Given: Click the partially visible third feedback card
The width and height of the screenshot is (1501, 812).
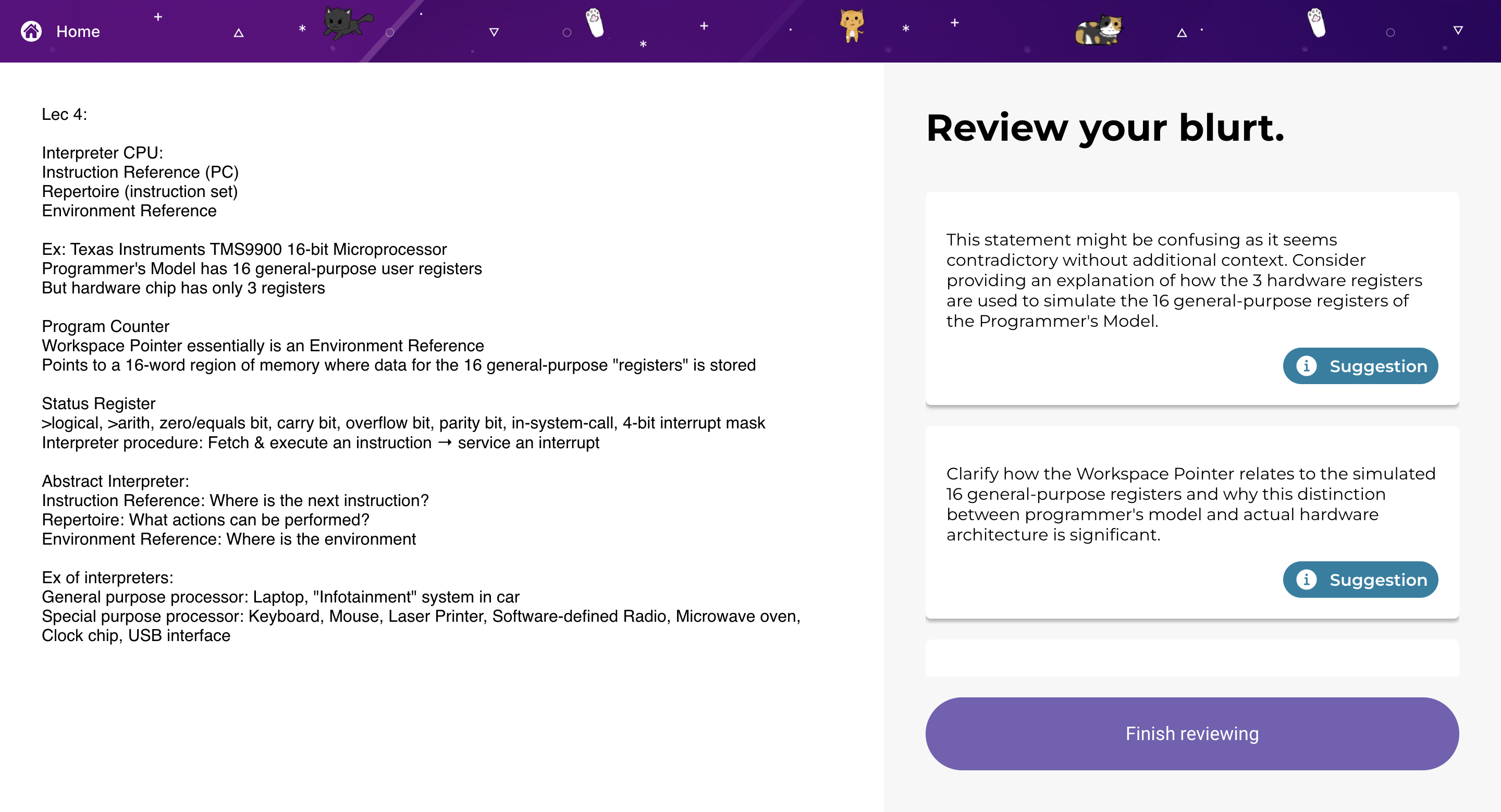Looking at the screenshot, I should click(1192, 658).
